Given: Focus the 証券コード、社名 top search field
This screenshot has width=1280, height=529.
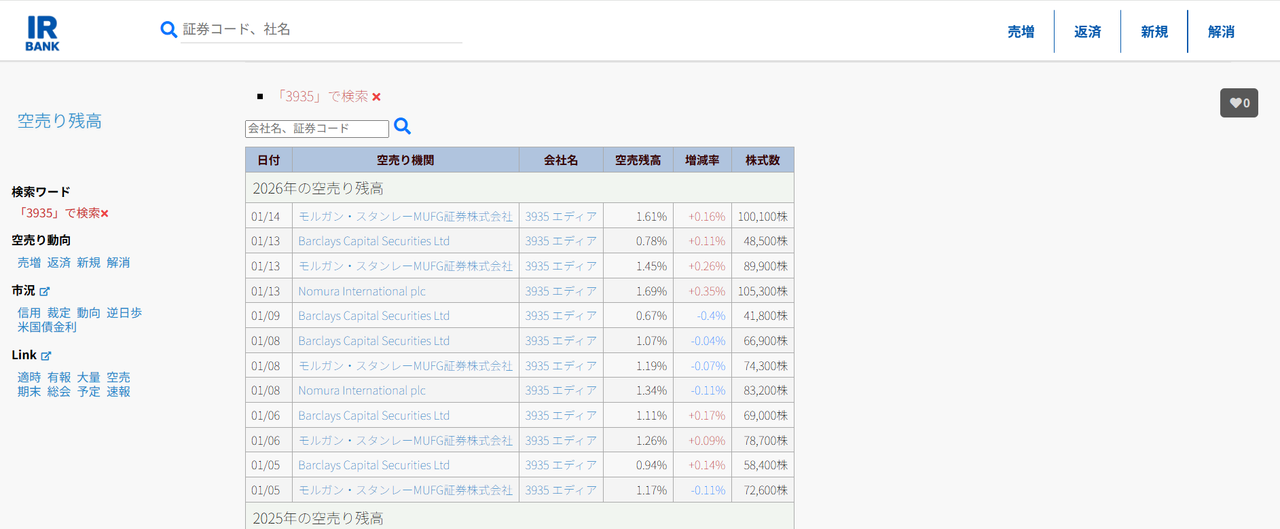Looking at the screenshot, I should pos(320,30).
